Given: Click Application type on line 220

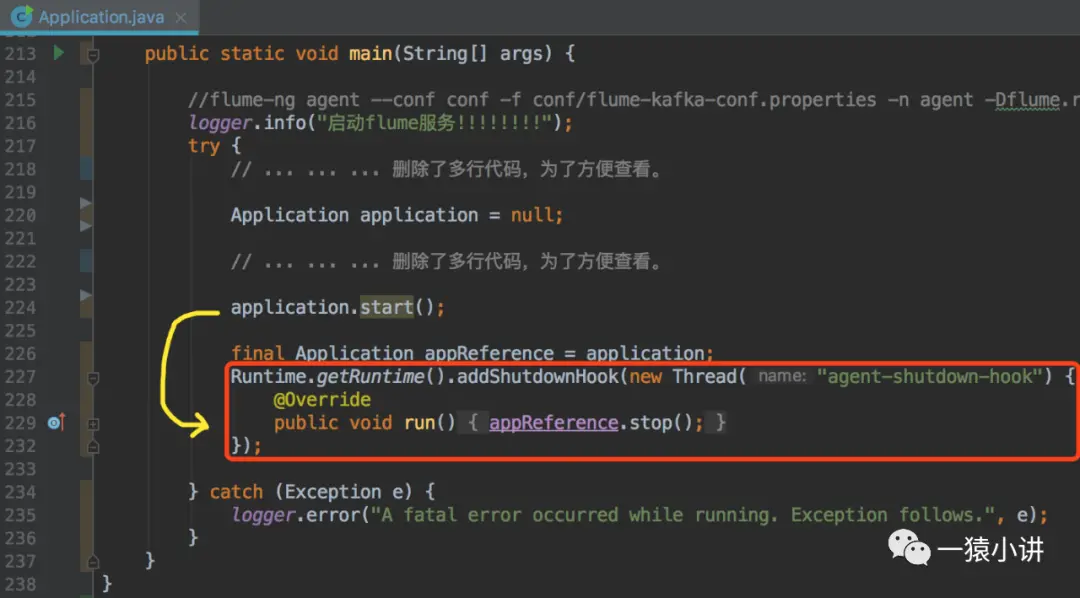Looking at the screenshot, I should [x=289, y=215].
